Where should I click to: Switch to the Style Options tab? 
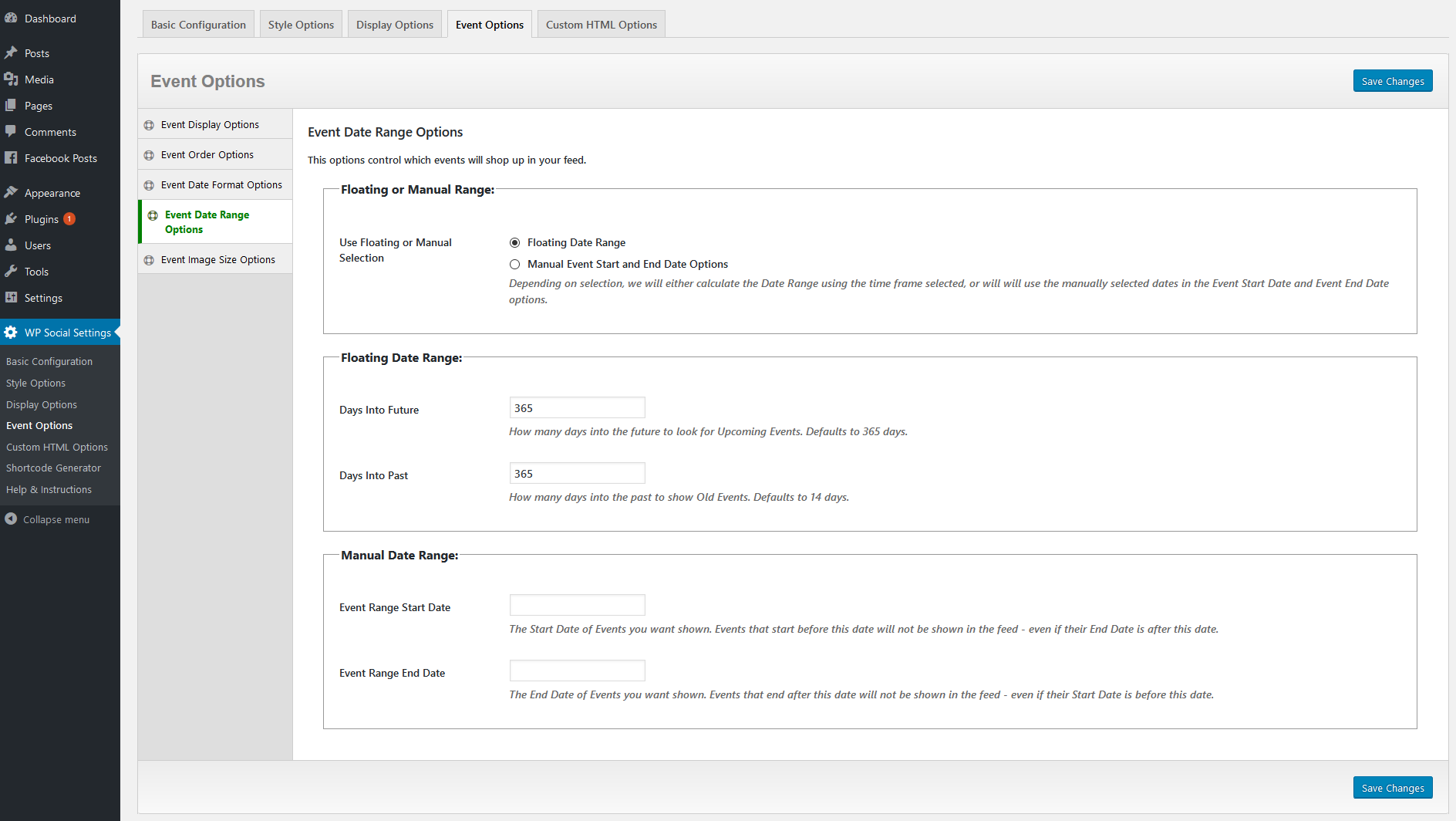(301, 25)
